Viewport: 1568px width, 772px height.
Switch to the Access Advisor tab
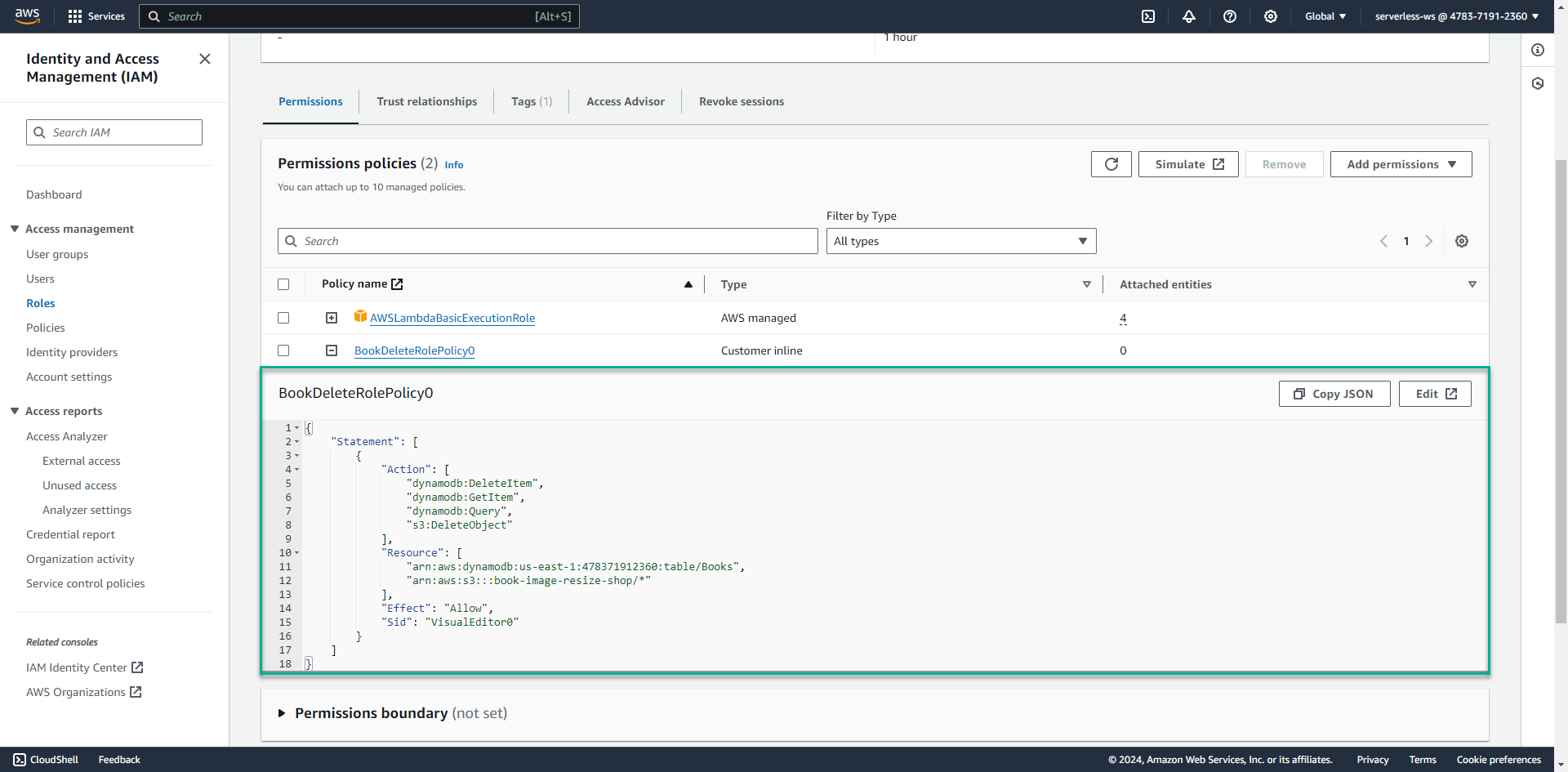tap(626, 101)
